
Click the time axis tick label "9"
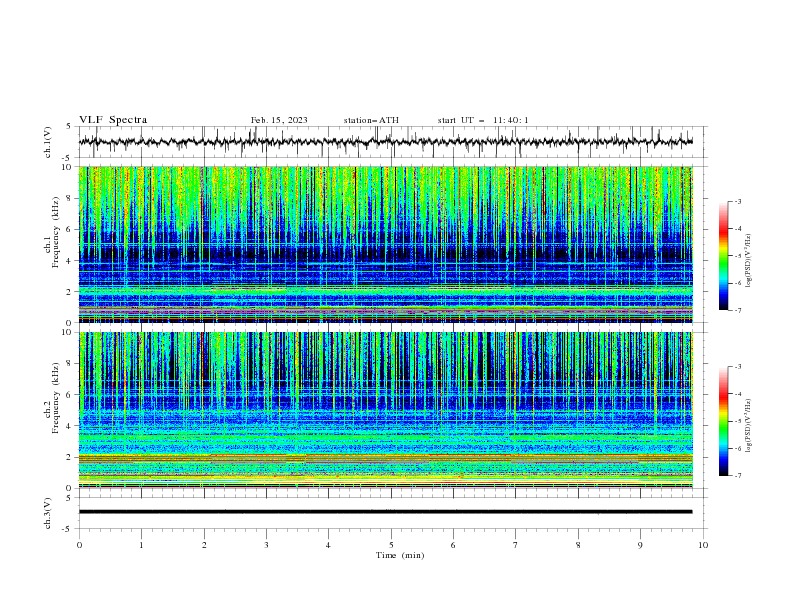click(x=640, y=545)
